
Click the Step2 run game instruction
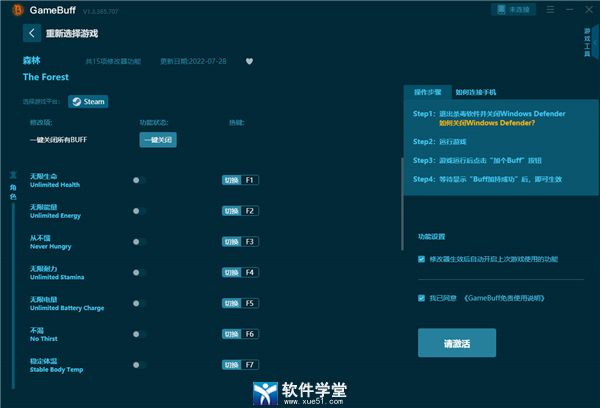point(440,142)
